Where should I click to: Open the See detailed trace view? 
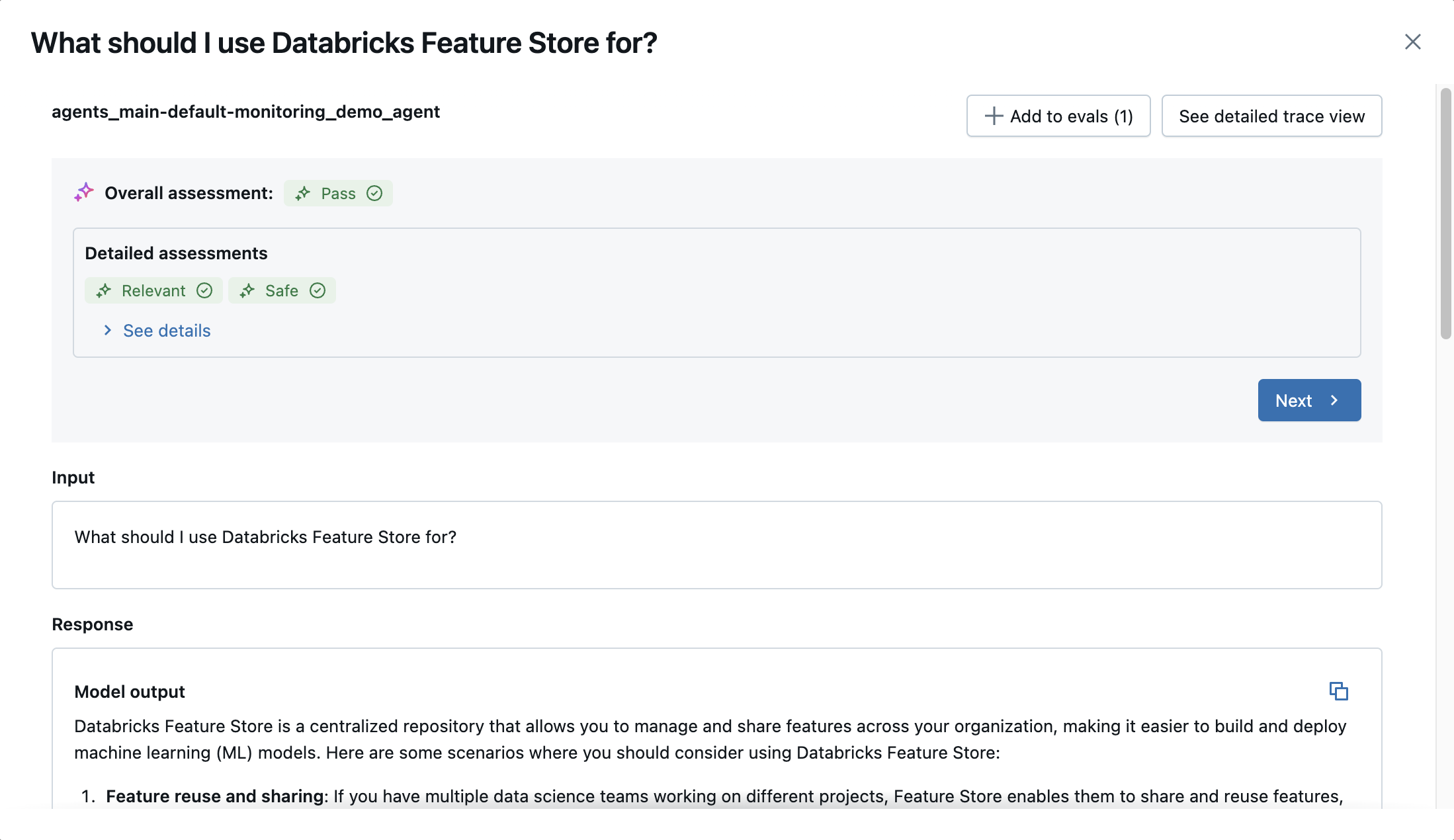click(x=1271, y=116)
